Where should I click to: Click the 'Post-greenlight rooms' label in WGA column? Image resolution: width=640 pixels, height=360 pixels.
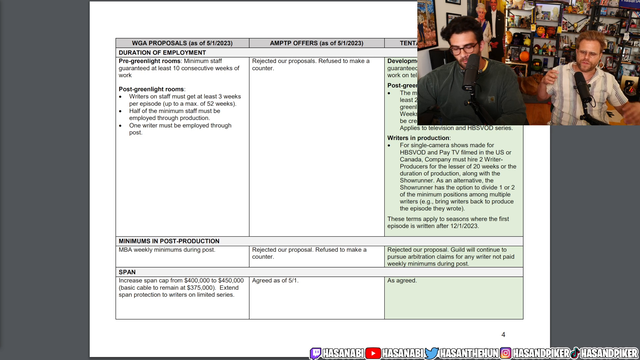(151, 89)
